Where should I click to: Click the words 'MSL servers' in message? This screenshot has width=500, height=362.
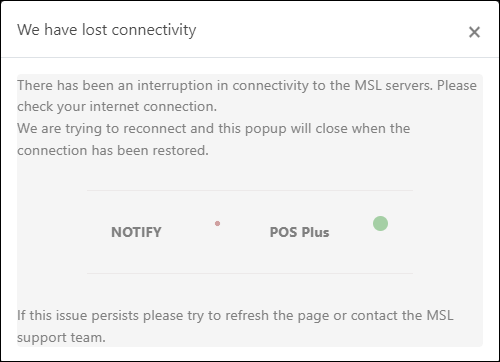coord(393,85)
